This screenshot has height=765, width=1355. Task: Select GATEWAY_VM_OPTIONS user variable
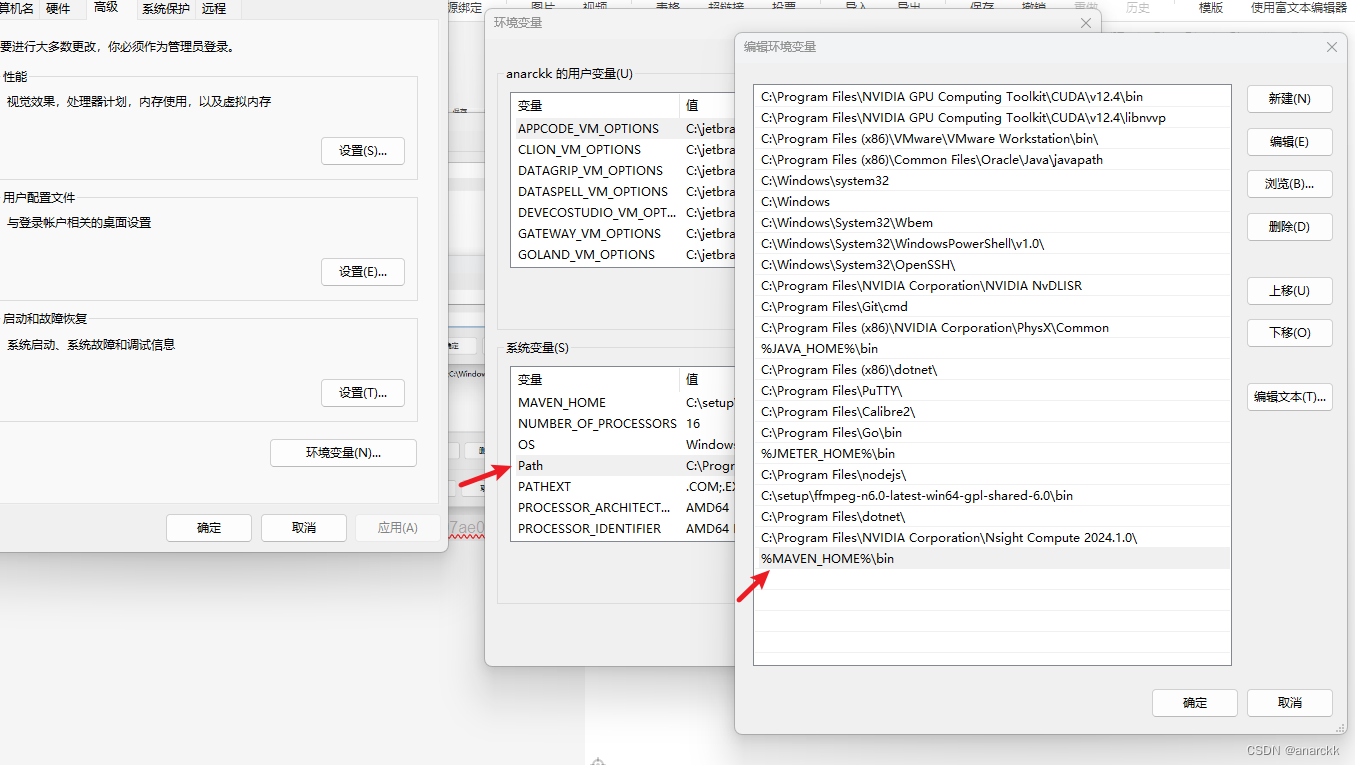[623, 234]
